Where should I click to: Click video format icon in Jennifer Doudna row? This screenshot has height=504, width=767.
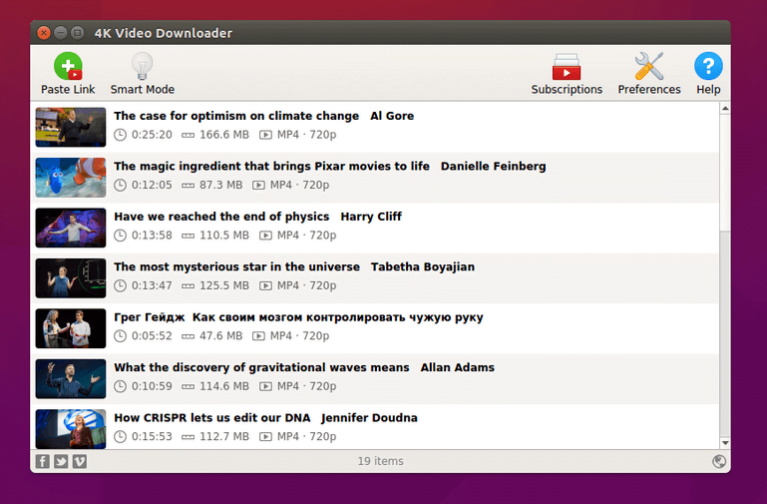[x=266, y=437]
